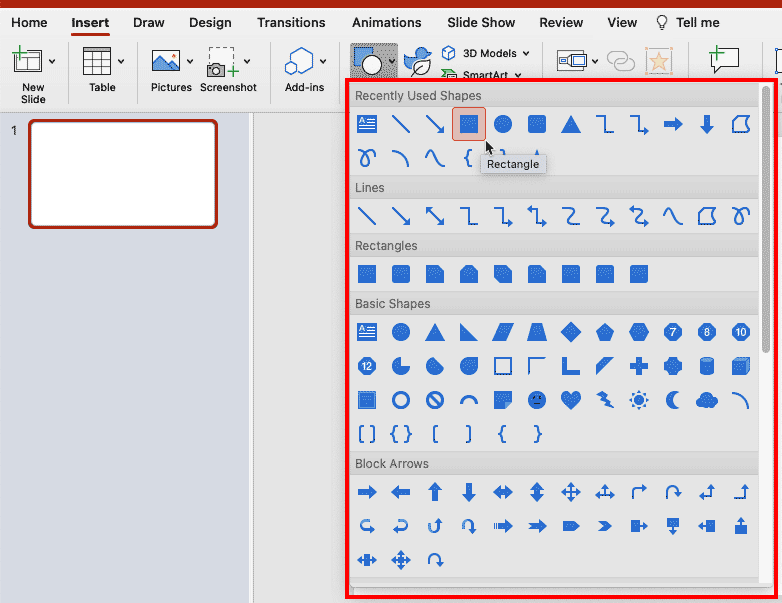Expand the Table dropdown arrow
The width and height of the screenshot is (782, 603).
click(121, 61)
